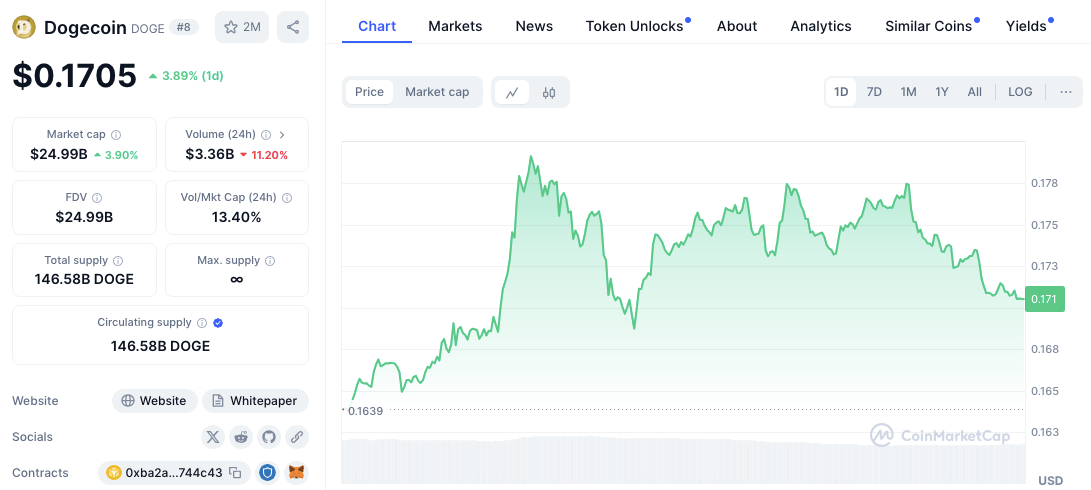Open the News tab

pos(534,26)
